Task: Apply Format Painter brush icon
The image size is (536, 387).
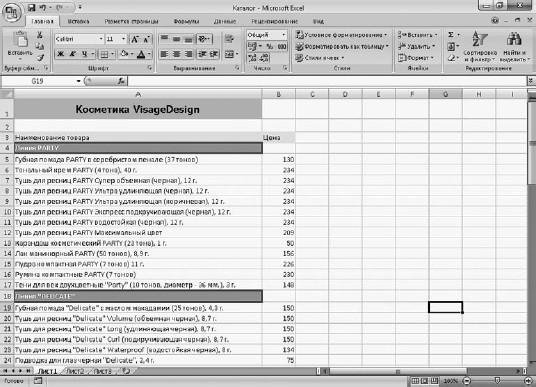Action: (40, 57)
